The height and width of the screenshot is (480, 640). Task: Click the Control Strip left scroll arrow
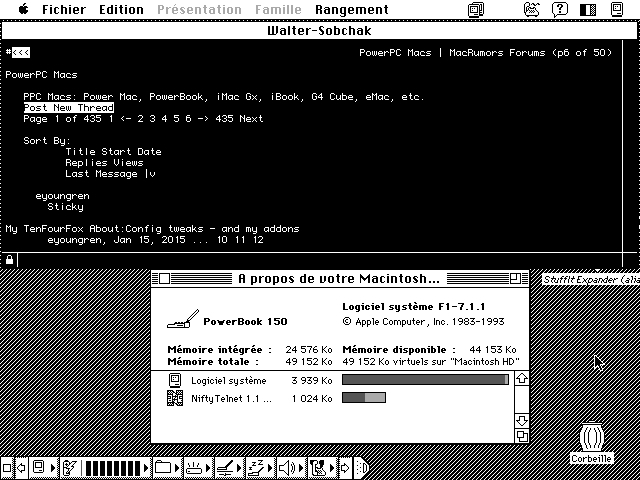pyautogui.click(x=21, y=467)
